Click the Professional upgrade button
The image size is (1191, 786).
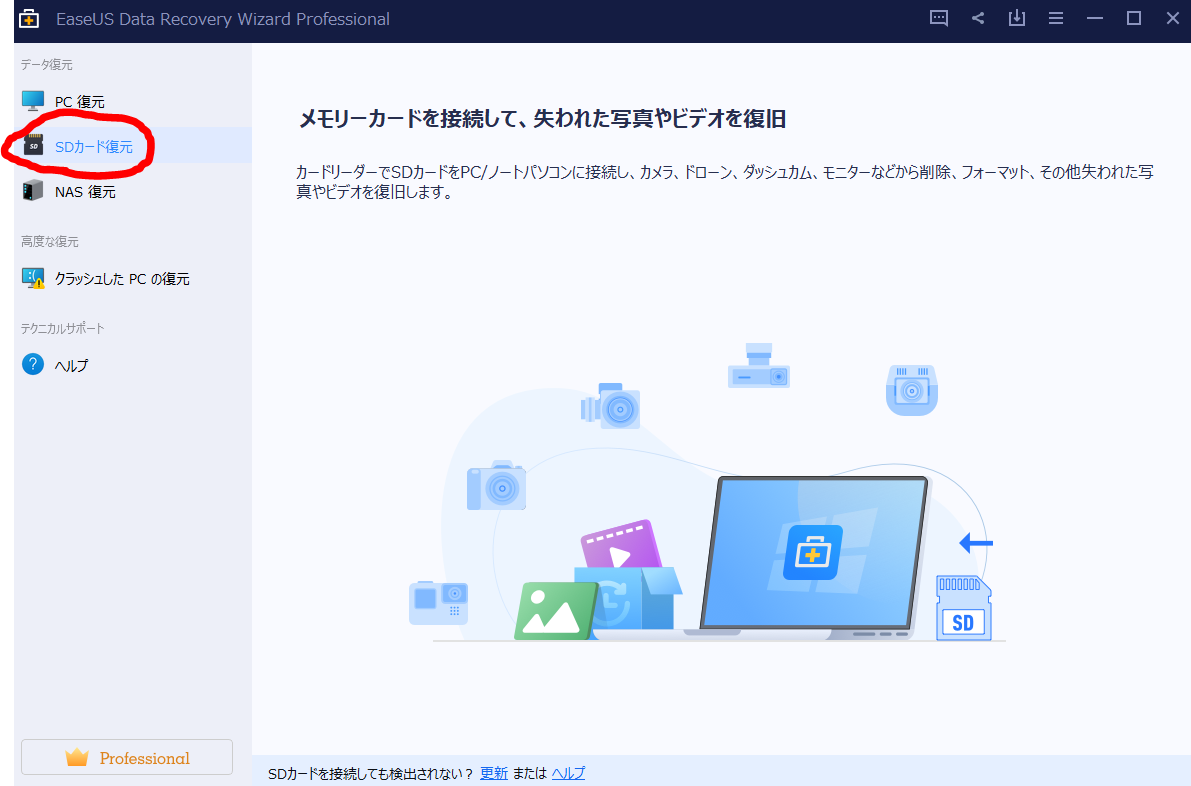tap(127, 757)
